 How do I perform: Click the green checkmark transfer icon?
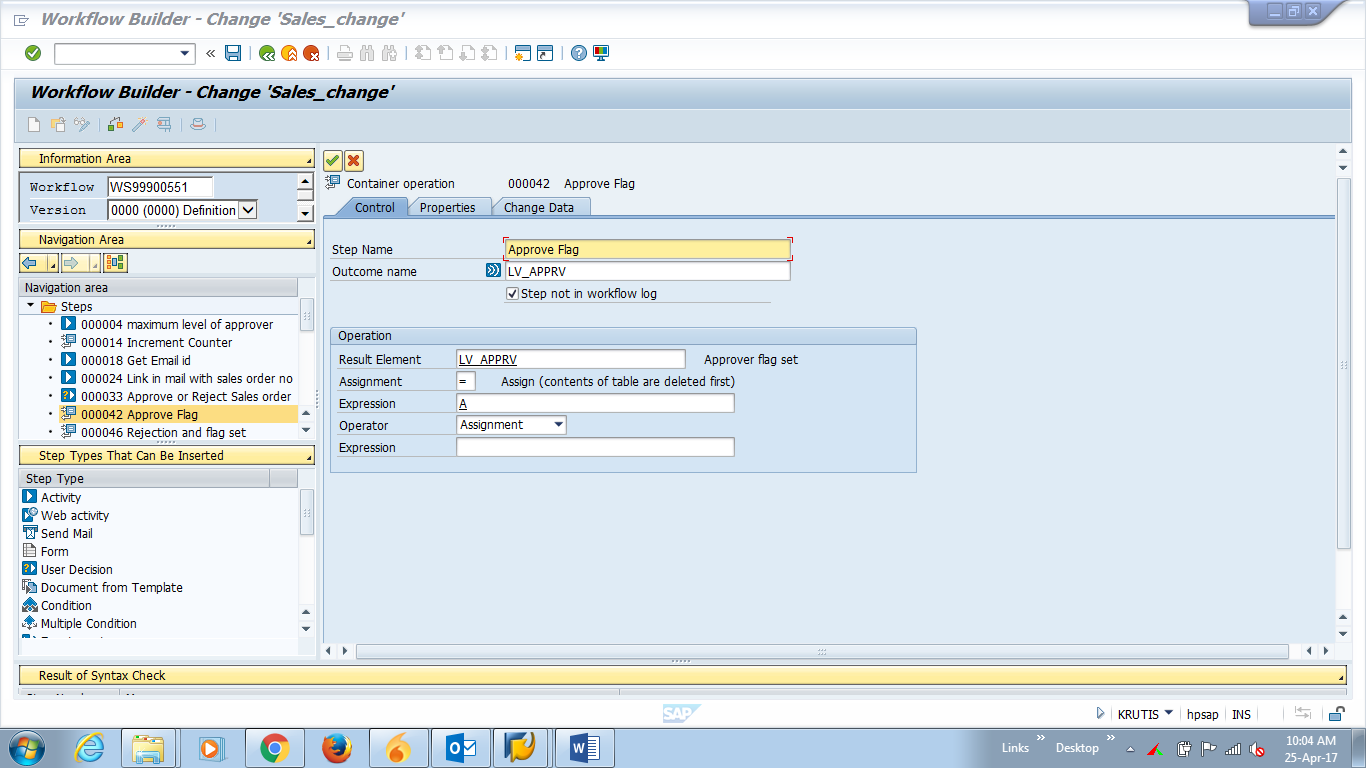(331, 160)
